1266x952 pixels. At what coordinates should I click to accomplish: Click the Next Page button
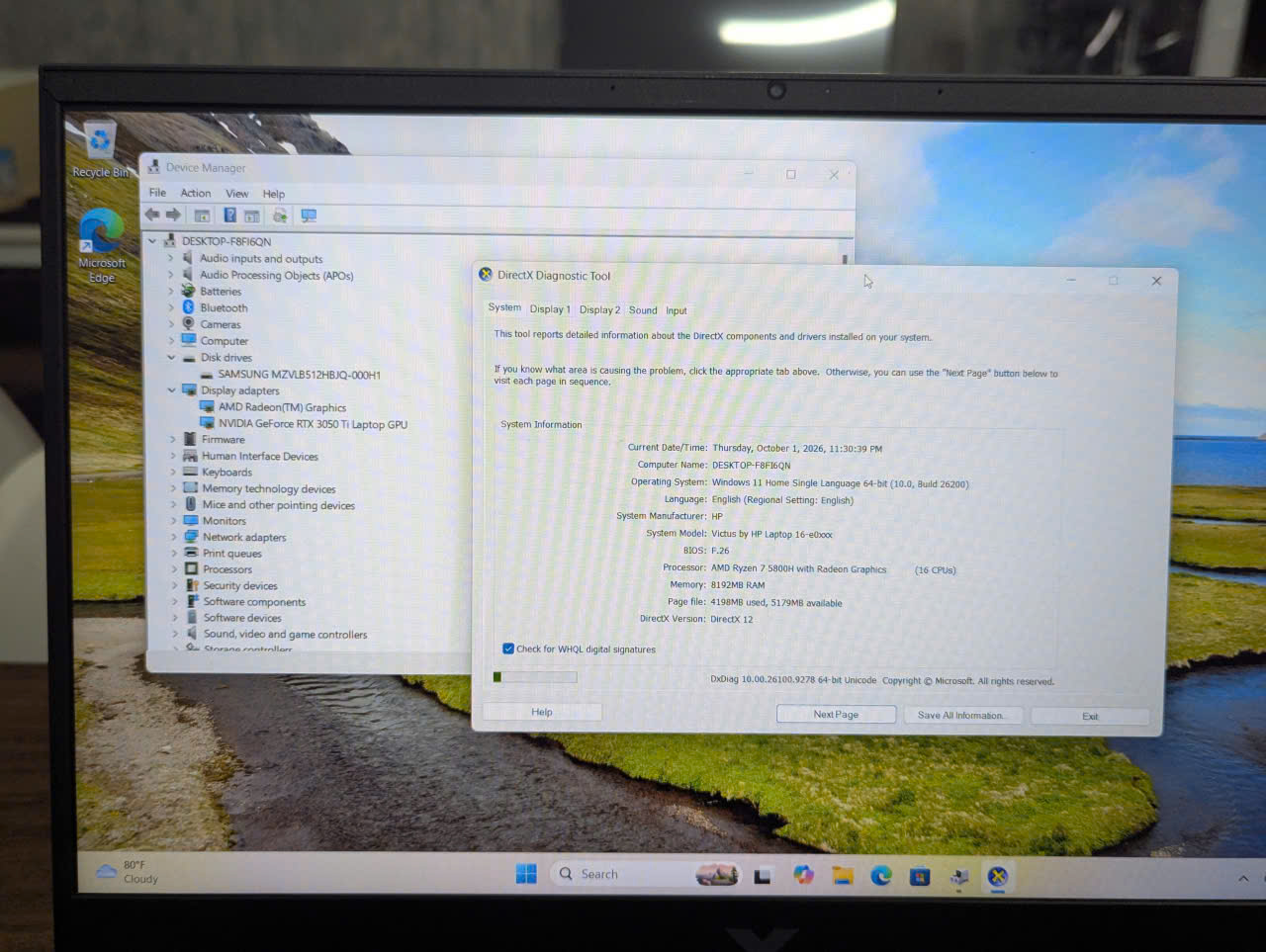click(836, 714)
